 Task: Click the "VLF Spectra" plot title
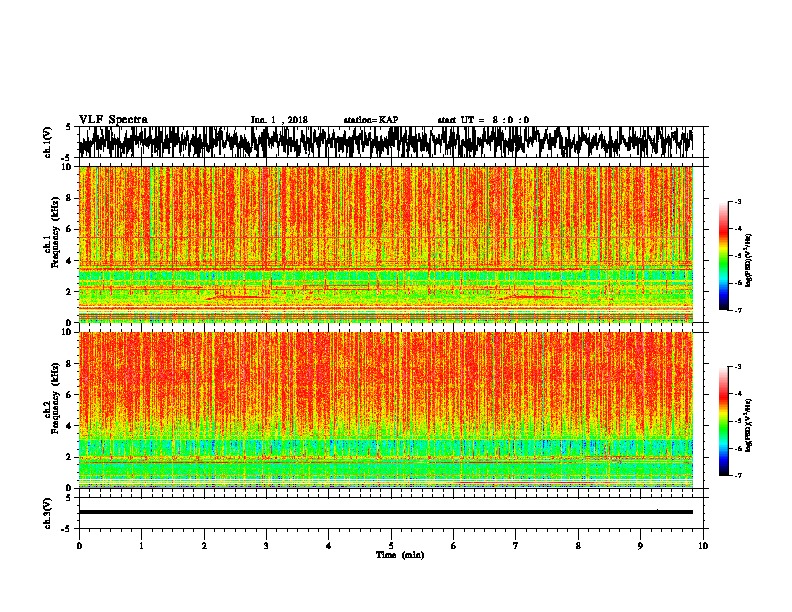pyautogui.click(x=113, y=120)
